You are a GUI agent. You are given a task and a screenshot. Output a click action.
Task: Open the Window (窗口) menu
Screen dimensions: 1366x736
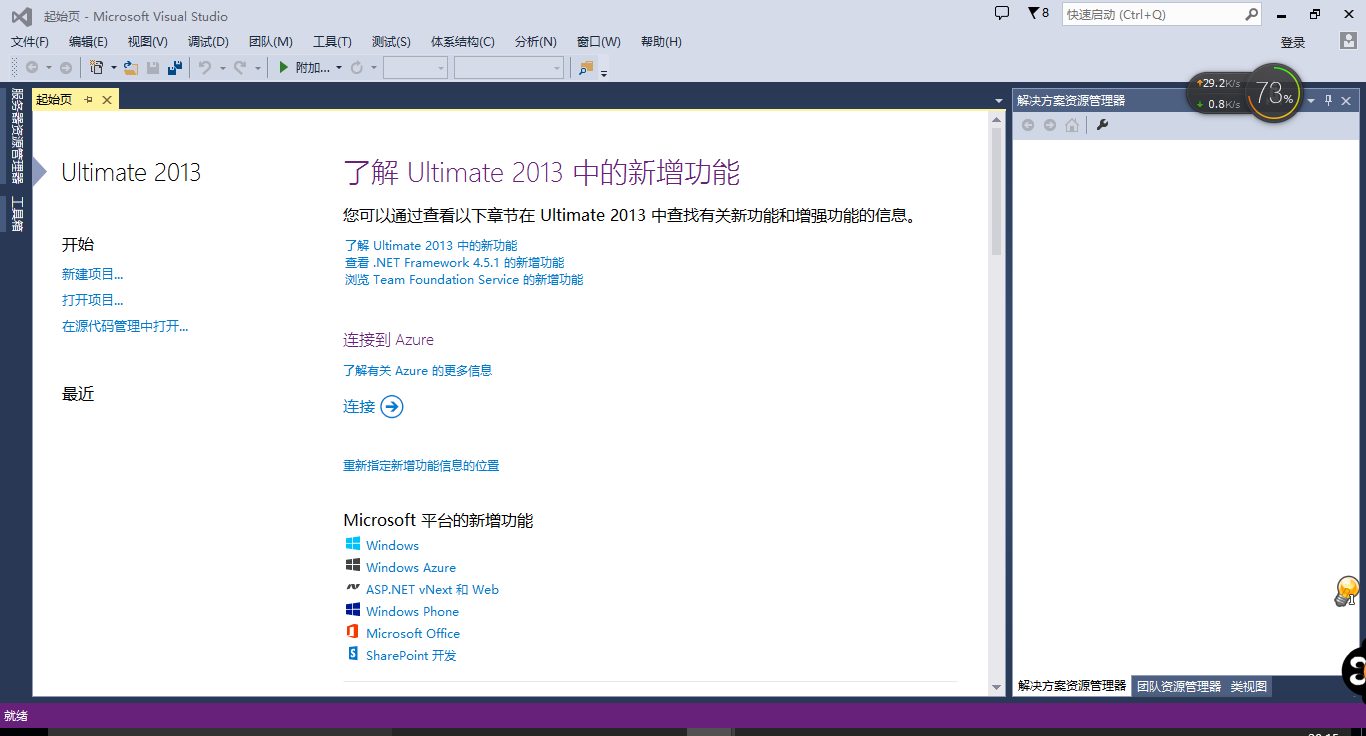598,41
